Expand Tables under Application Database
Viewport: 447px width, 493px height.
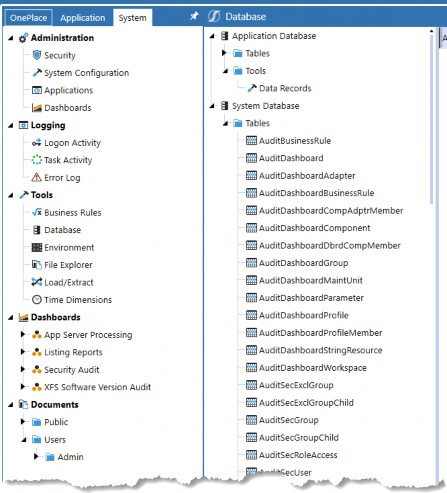coord(224,53)
